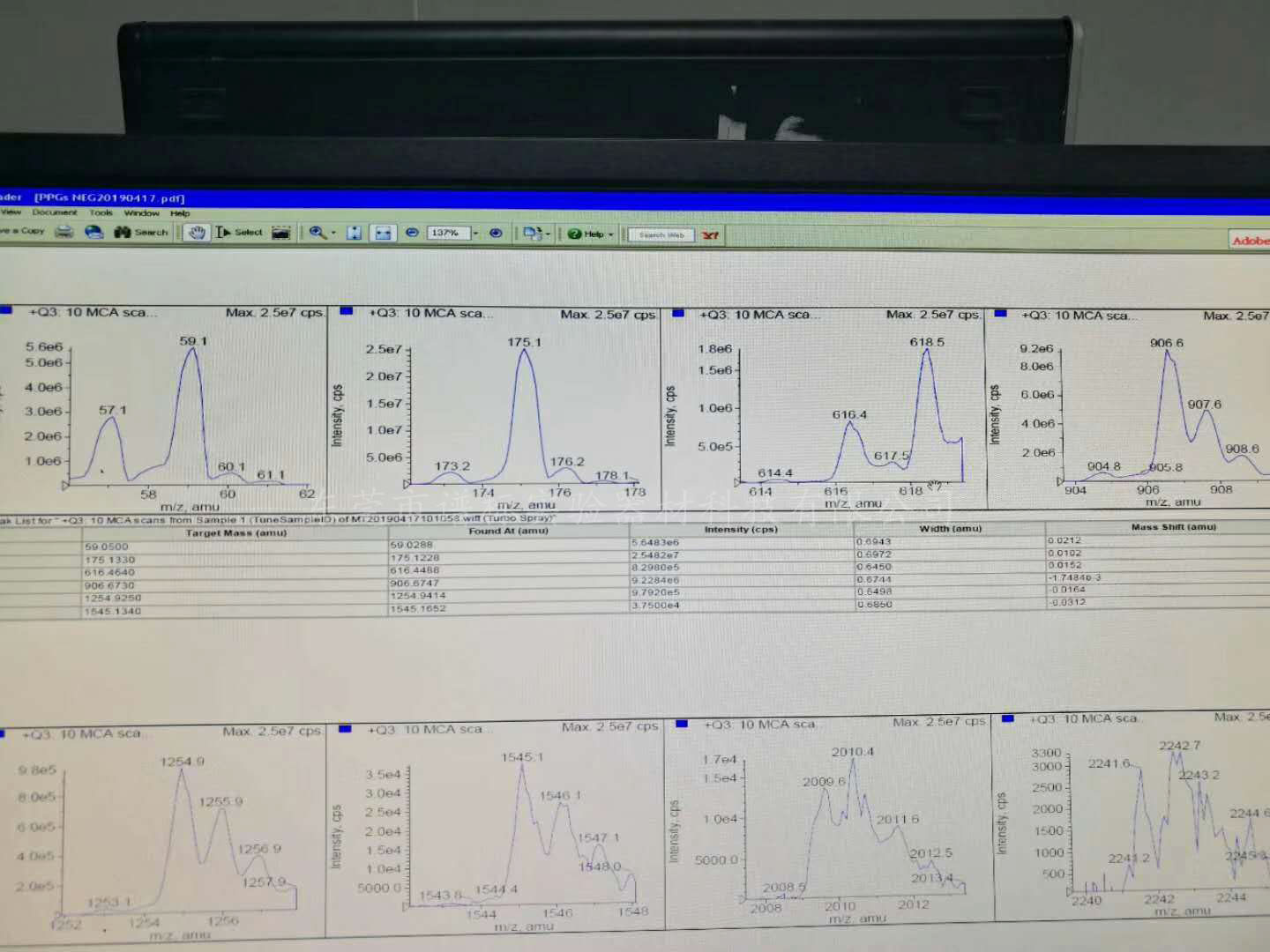Click the Fit Page icon
Image resolution: width=1270 pixels, height=952 pixels.
click(354, 233)
